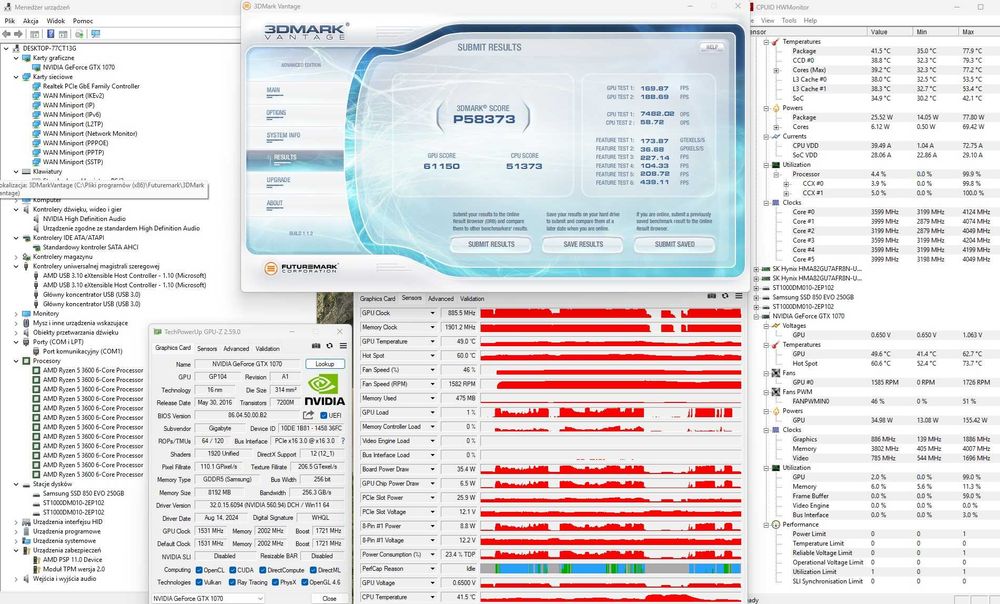The image size is (1000, 604).
Task: Click the GPU Temperature sensor graph
Action: [610, 341]
